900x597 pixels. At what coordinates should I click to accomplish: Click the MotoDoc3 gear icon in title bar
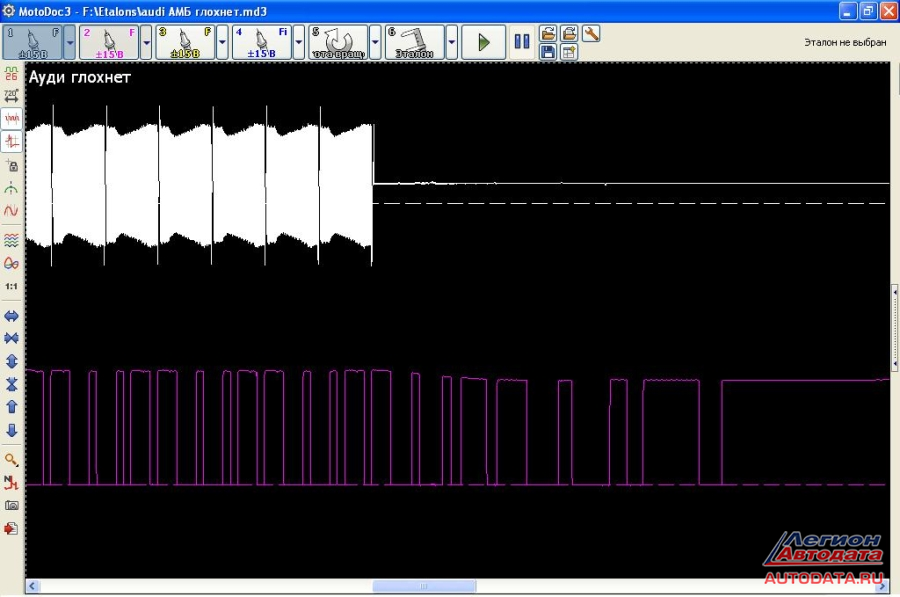pyautogui.click(x=9, y=11)
